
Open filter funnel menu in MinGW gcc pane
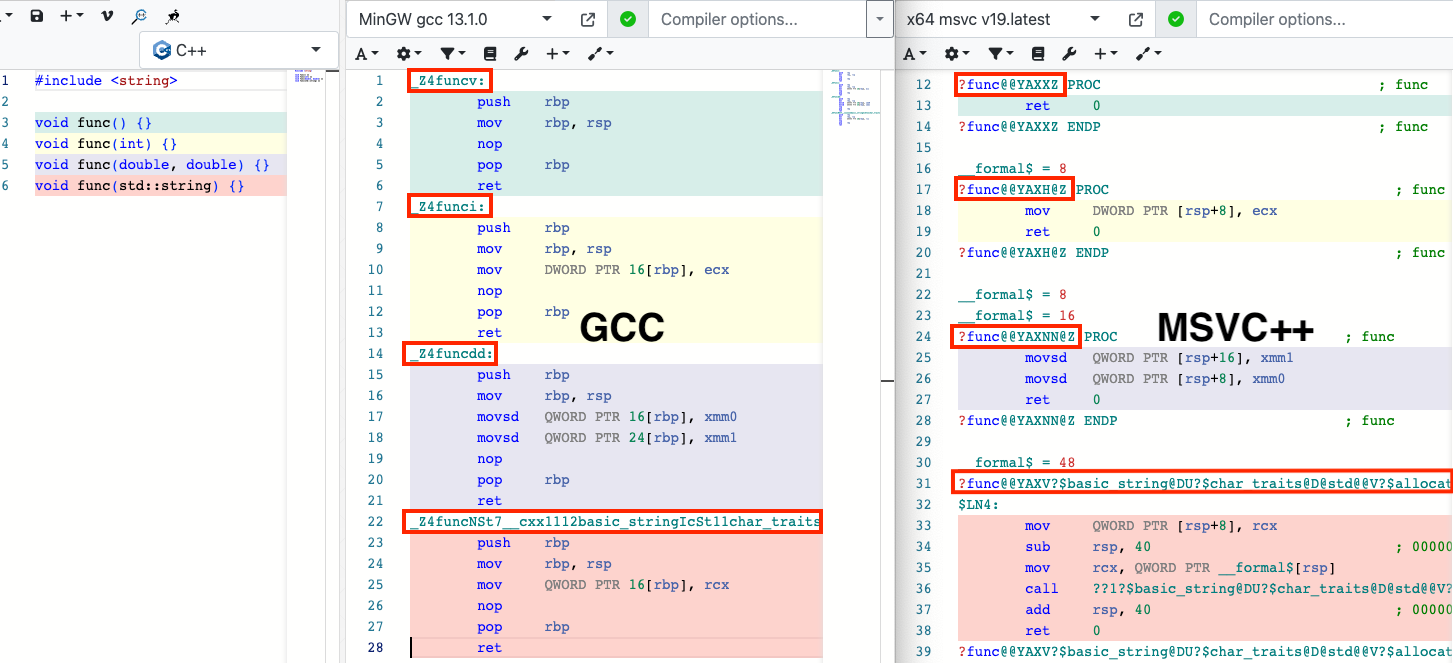click(x=452, y=54)
